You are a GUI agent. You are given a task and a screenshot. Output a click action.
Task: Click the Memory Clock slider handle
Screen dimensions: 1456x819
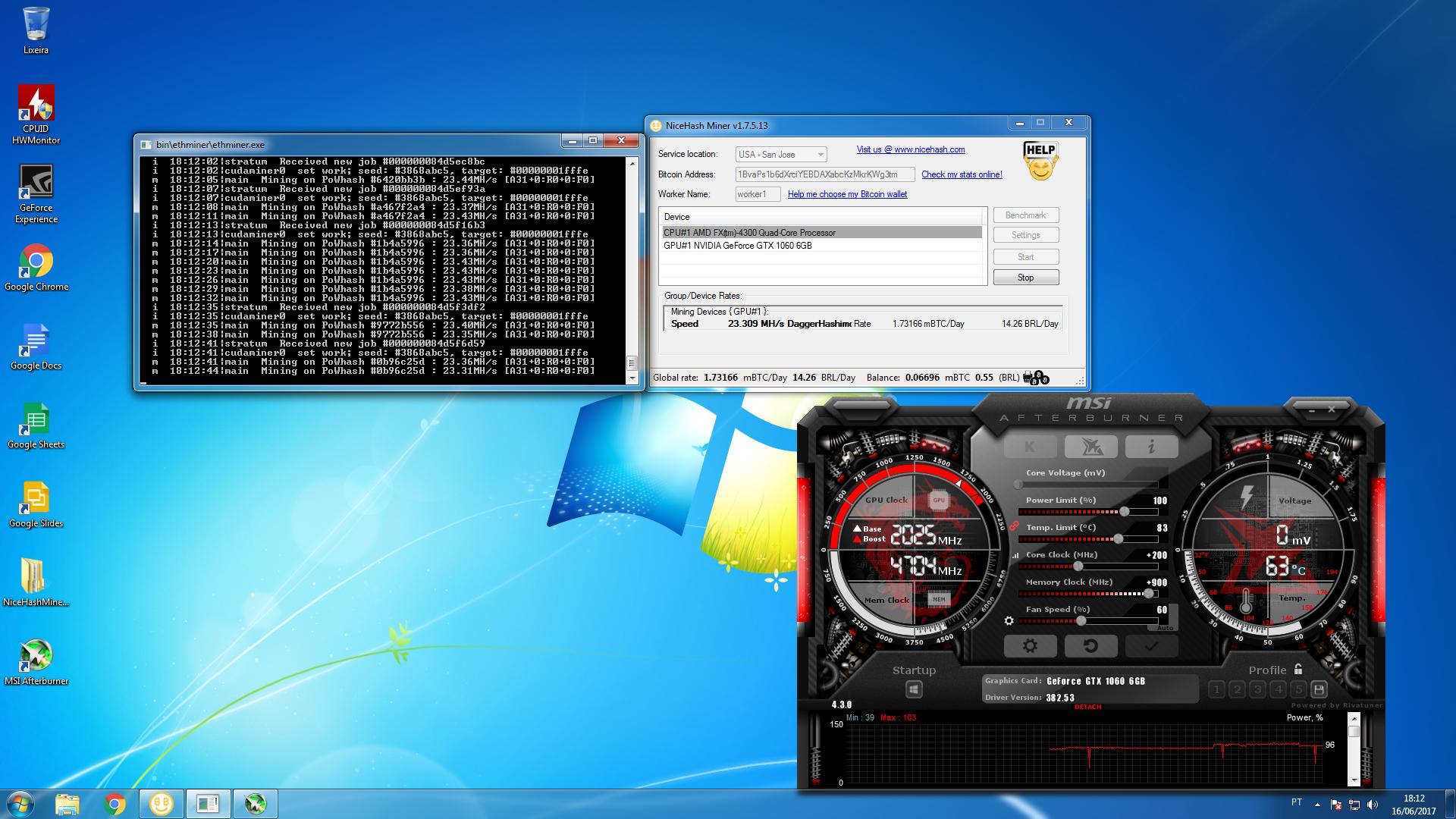coord(1148,594)
